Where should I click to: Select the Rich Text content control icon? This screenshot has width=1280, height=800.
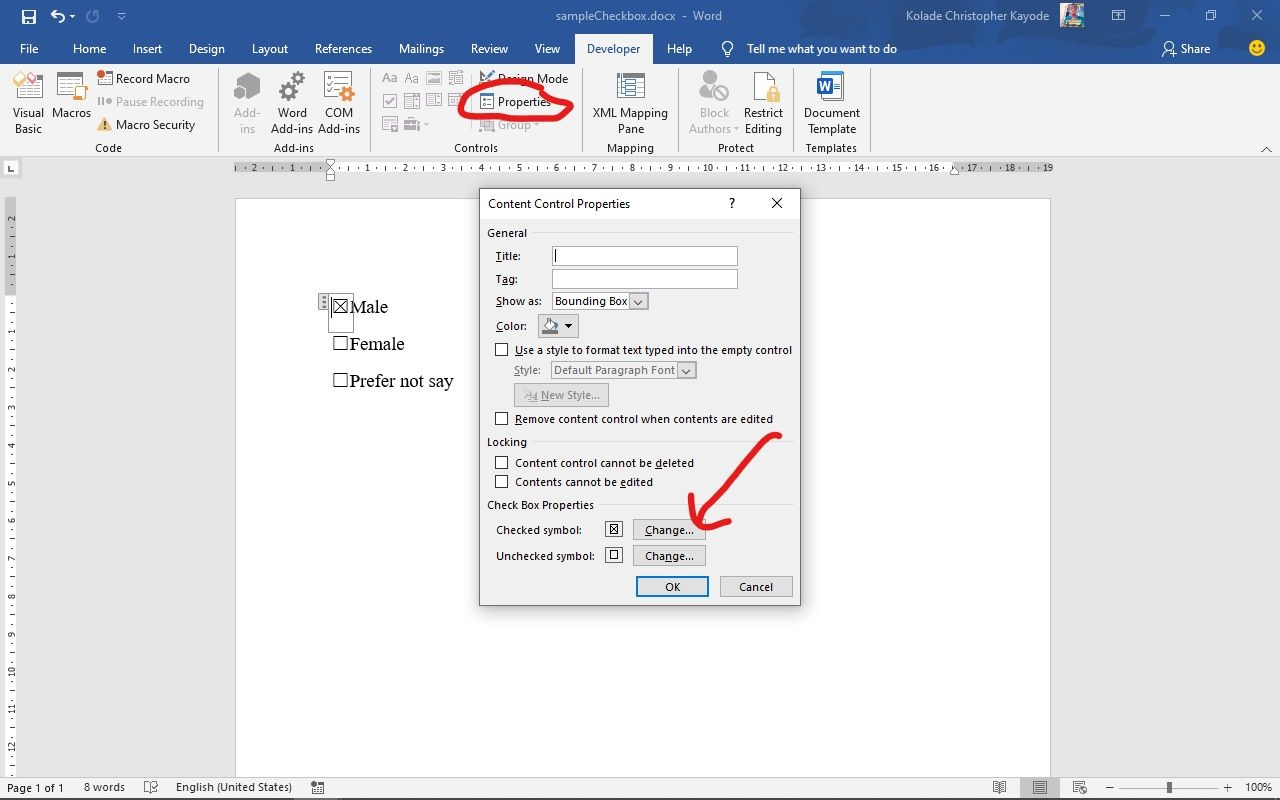(390, 77)
